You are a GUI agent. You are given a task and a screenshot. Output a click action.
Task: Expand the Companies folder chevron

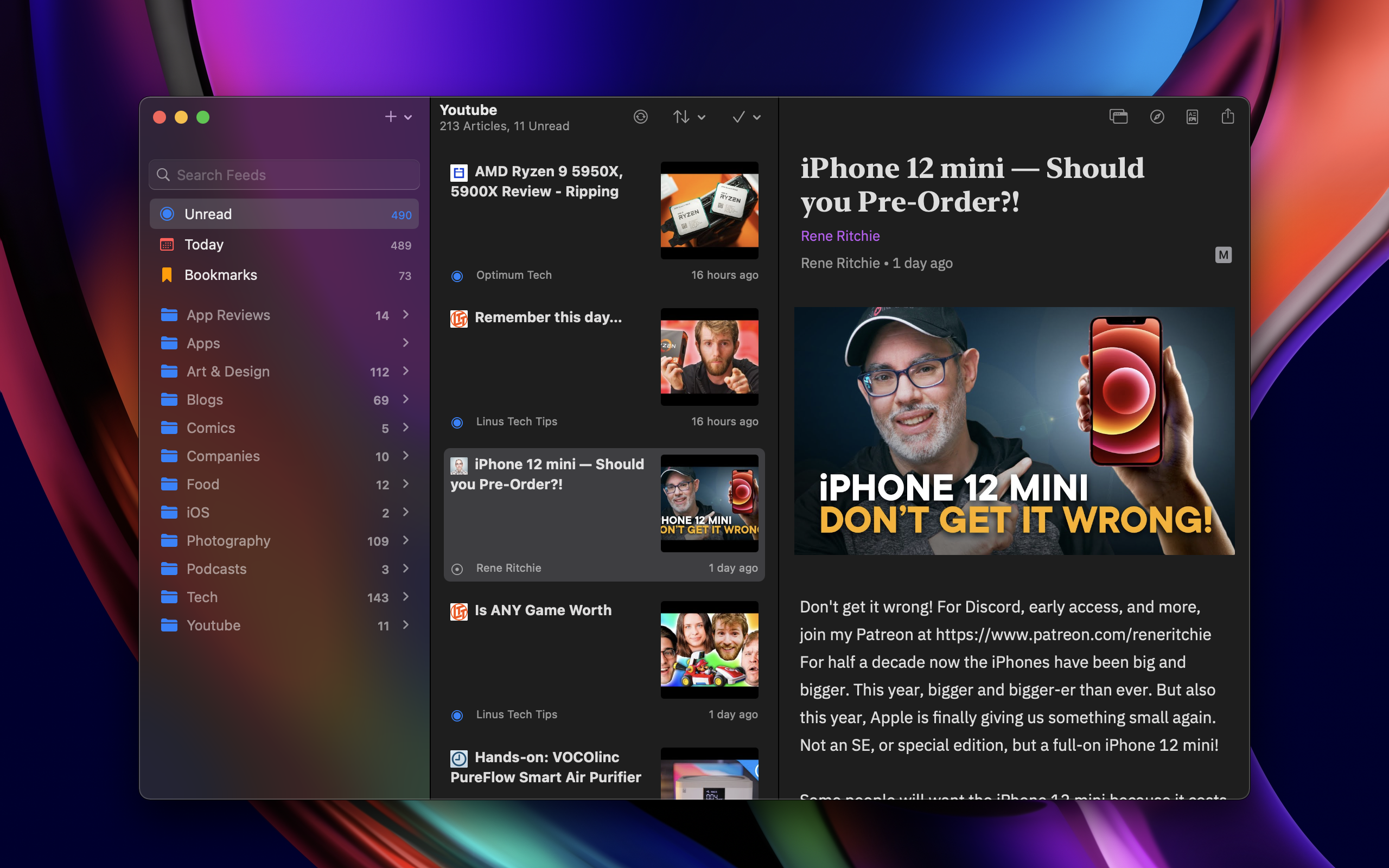[x=406, y=455]
